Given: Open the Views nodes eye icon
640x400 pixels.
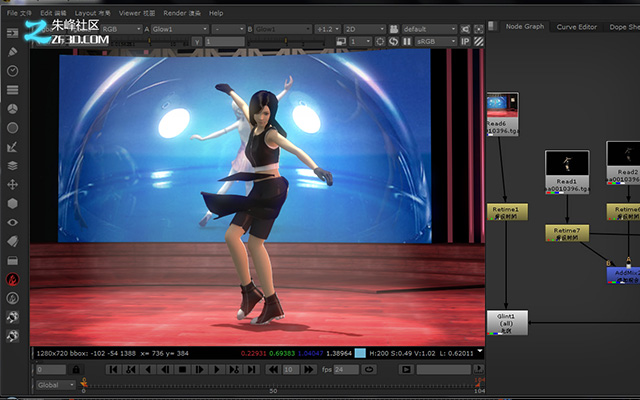Looking at the screenshot, I should click(13, 222).
